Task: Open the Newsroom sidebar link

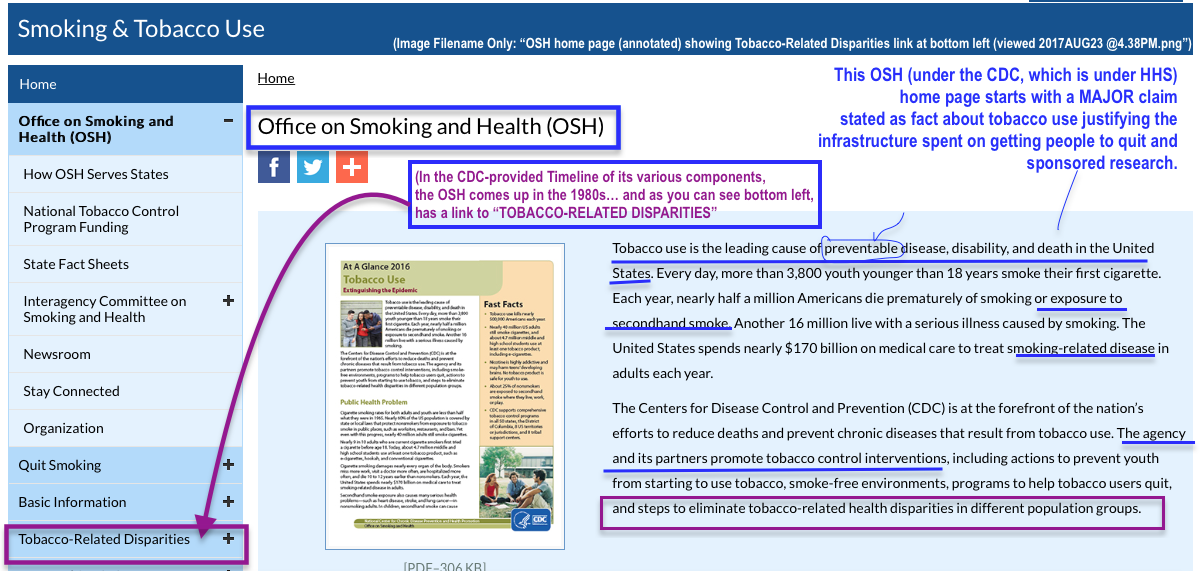Action: click(57, 354)
